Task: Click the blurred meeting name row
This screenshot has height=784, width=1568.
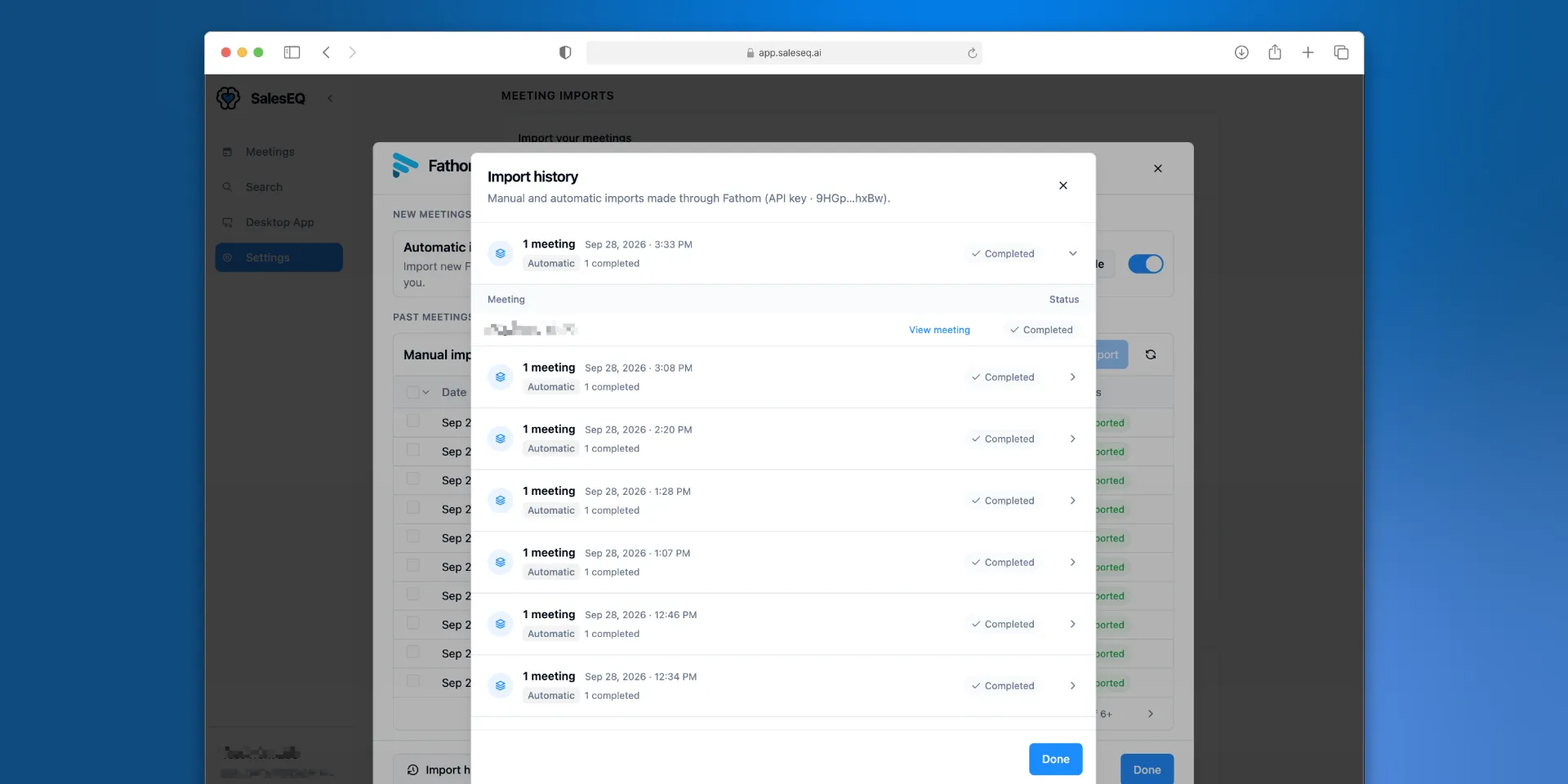Action: [530, 329]
